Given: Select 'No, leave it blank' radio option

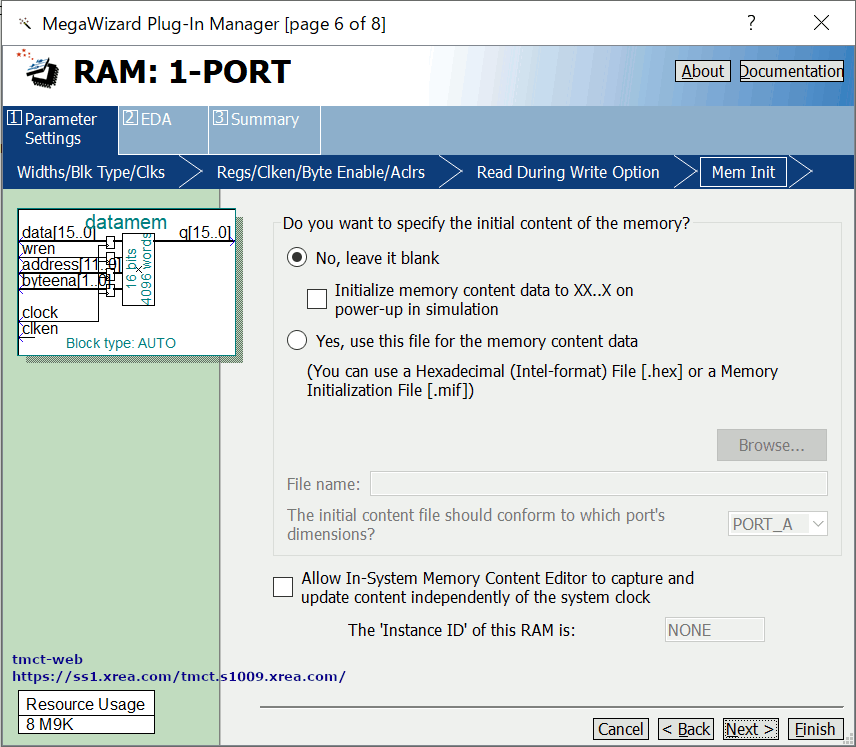Looking at the screenshot, I should coord(296,257).
